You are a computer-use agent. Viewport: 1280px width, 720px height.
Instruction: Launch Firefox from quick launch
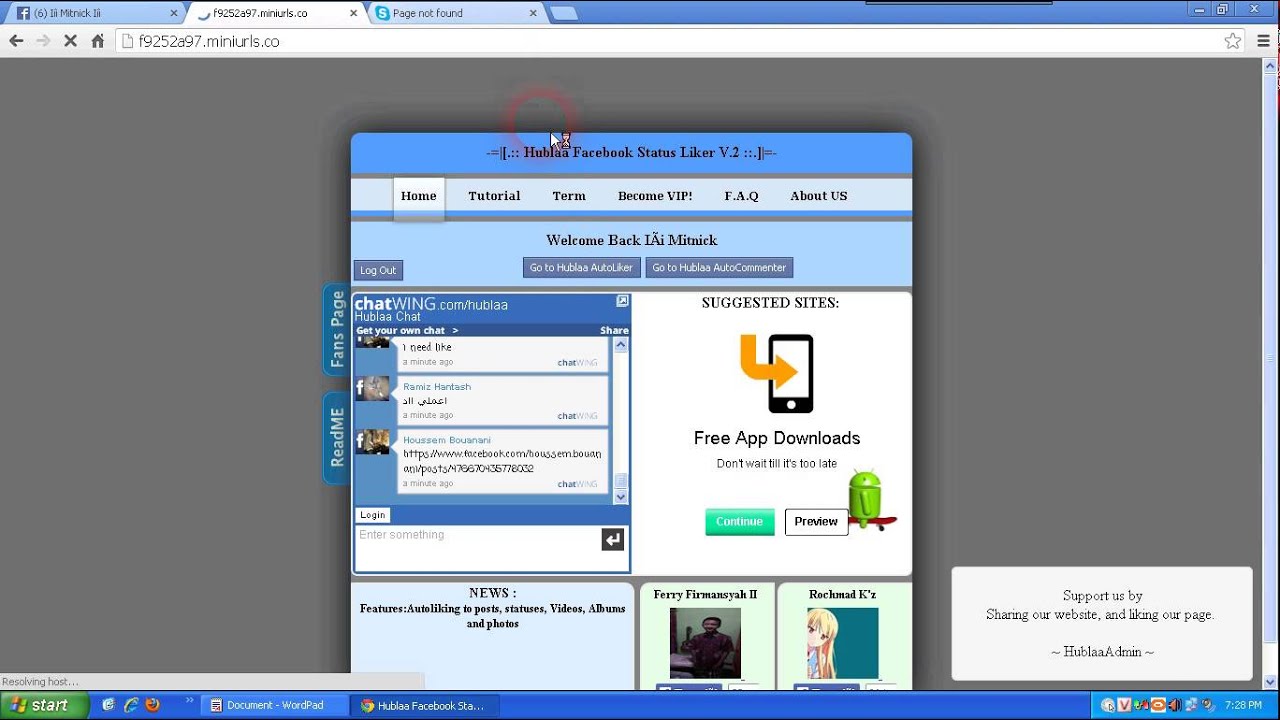coord(152,705)
